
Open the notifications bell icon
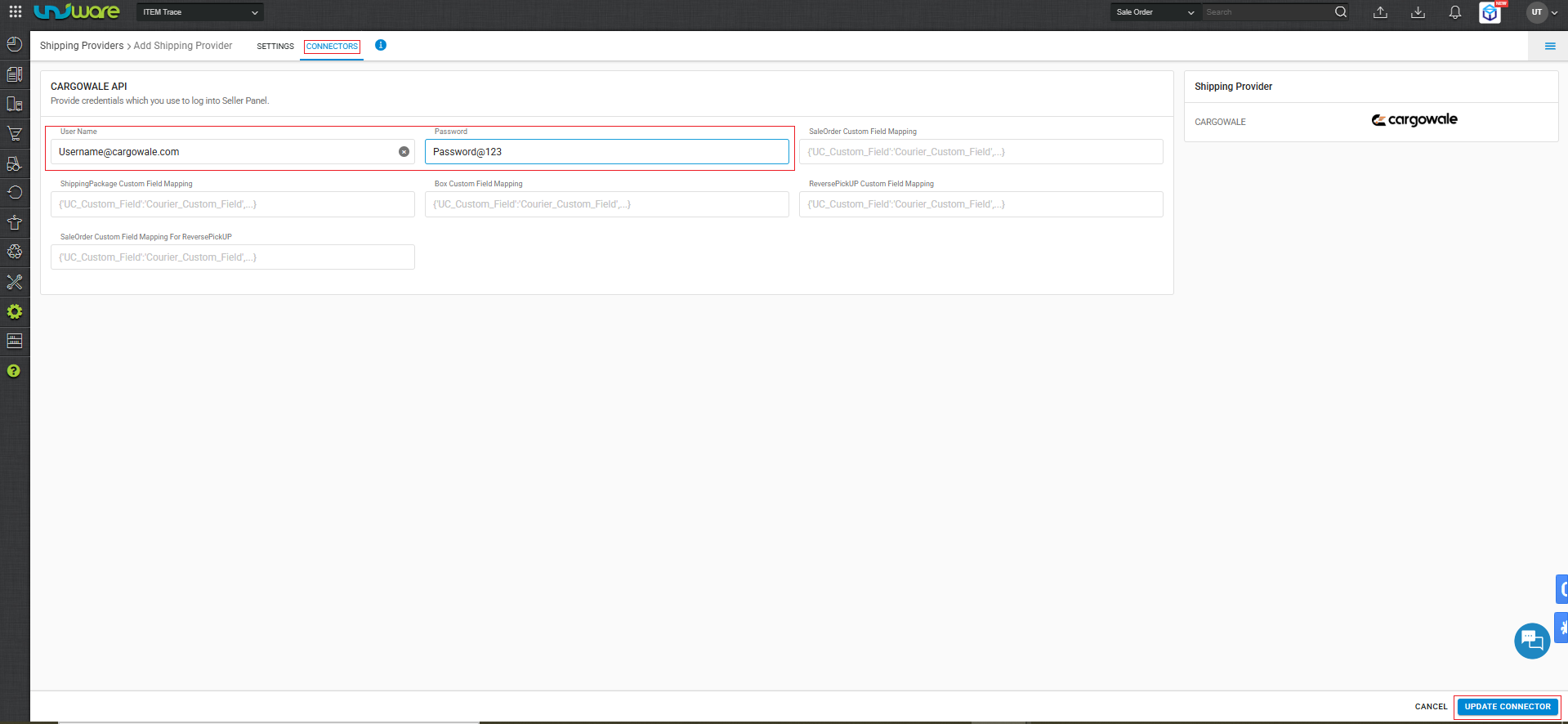(1455, 12)
